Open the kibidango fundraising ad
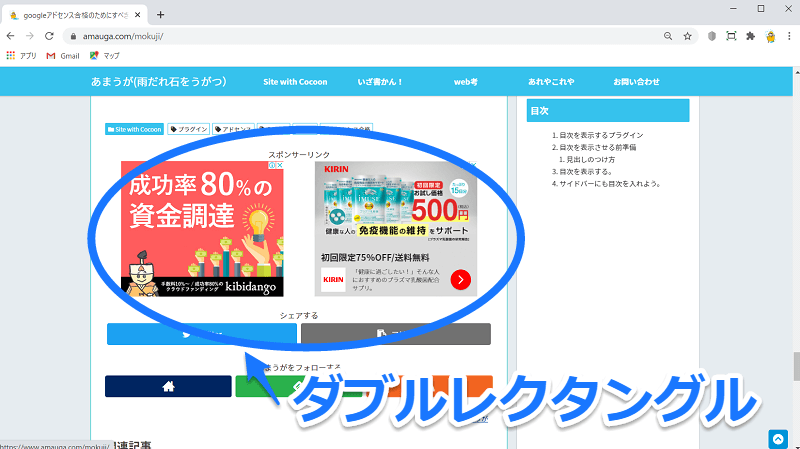 (203, 230)
